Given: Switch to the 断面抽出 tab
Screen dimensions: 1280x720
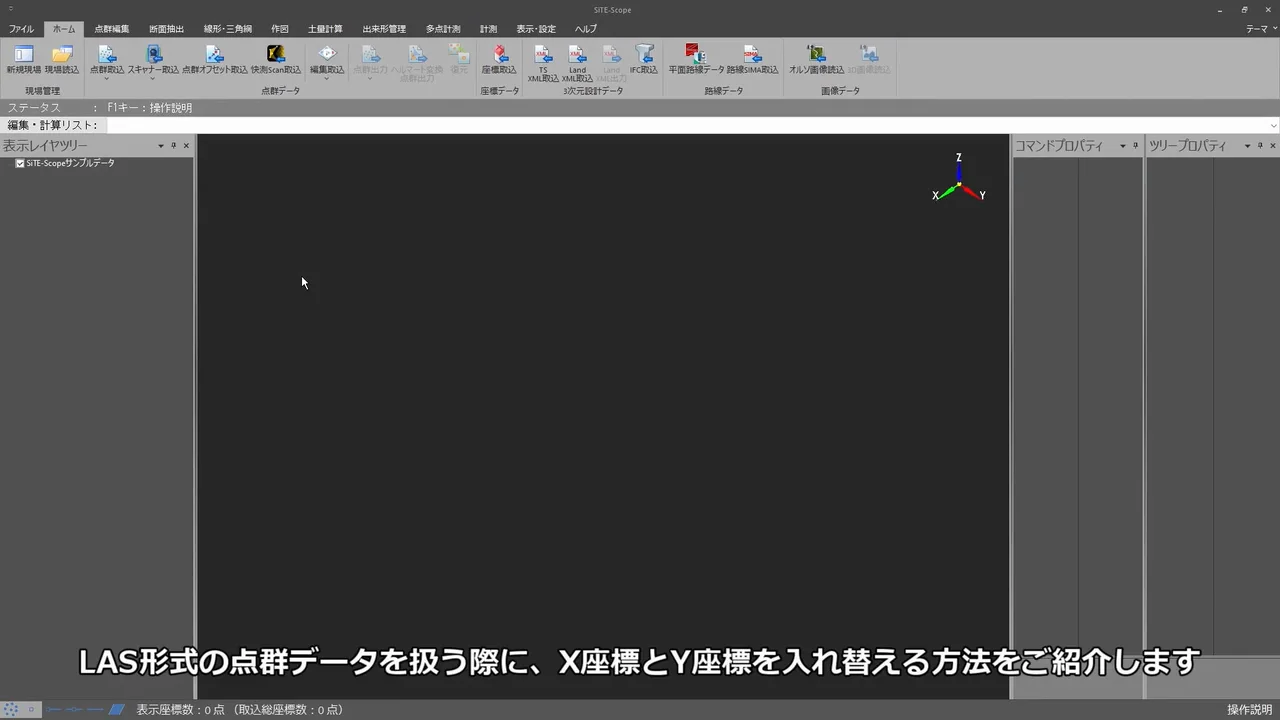Looking at the screenshot, I should 167,29.
